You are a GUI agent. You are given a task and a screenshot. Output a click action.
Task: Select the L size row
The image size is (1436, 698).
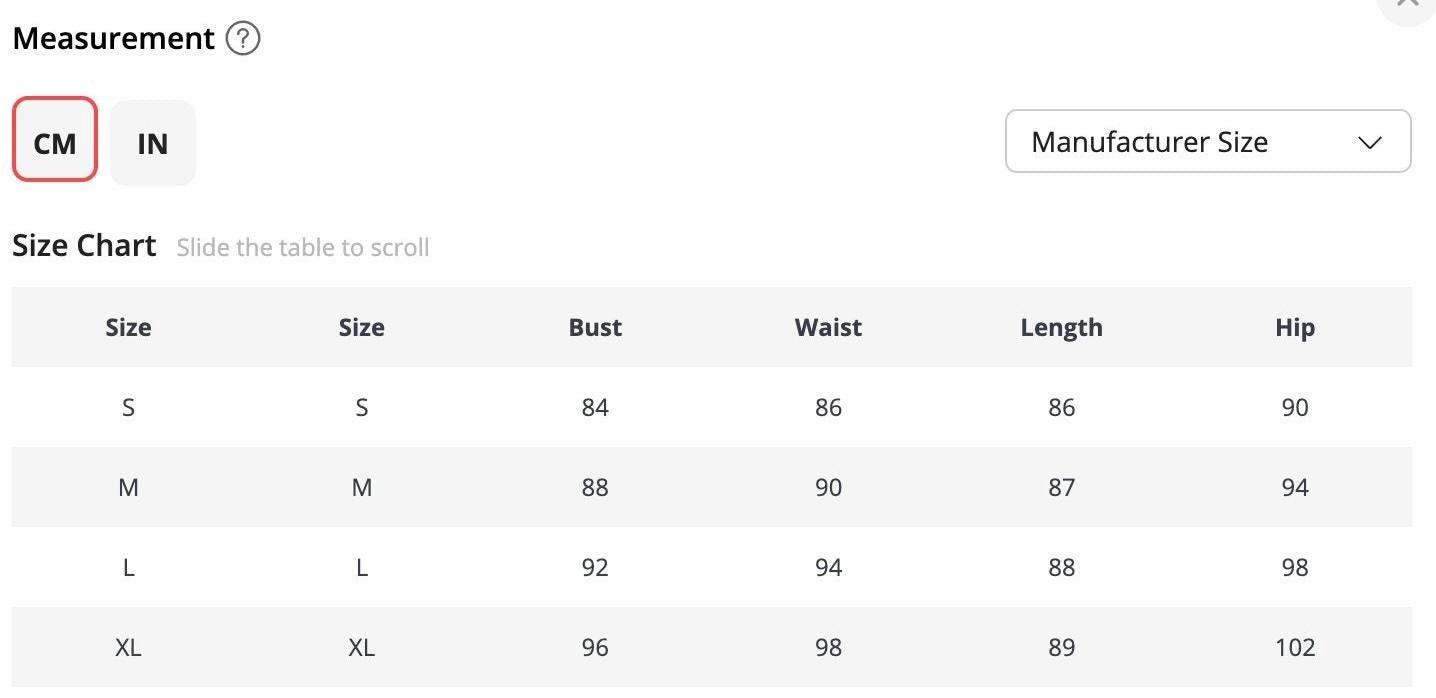[x=128, y=567]
